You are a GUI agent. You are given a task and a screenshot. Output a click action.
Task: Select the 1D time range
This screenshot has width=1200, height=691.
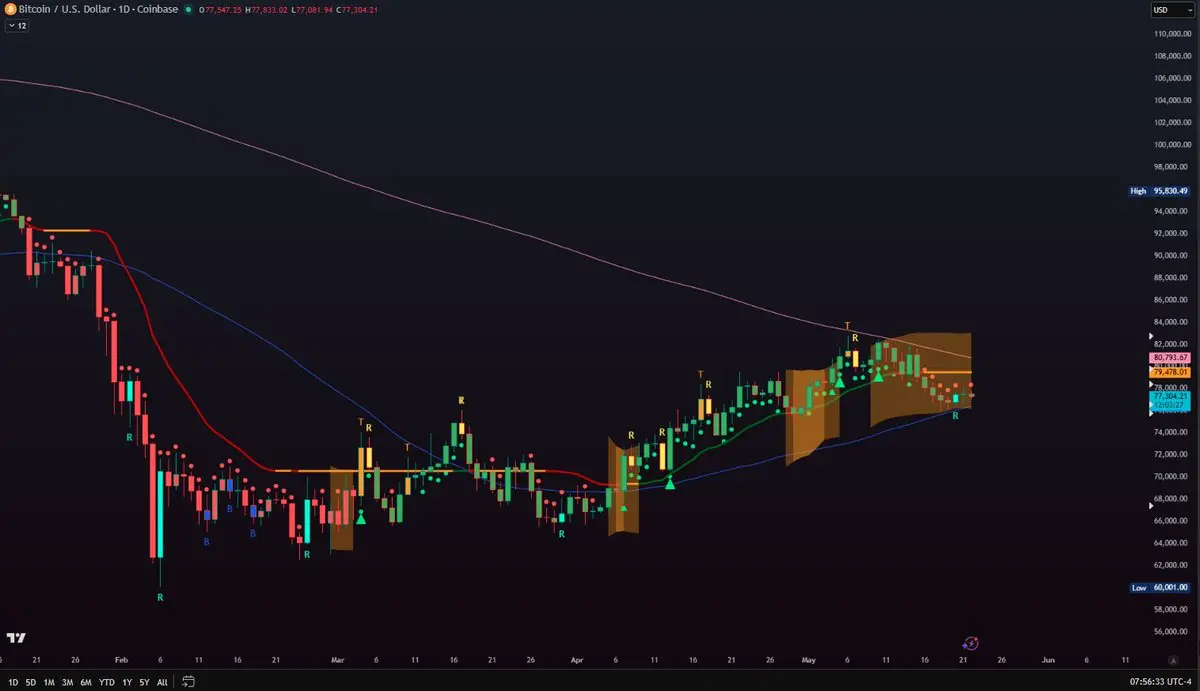pos(13,682)
